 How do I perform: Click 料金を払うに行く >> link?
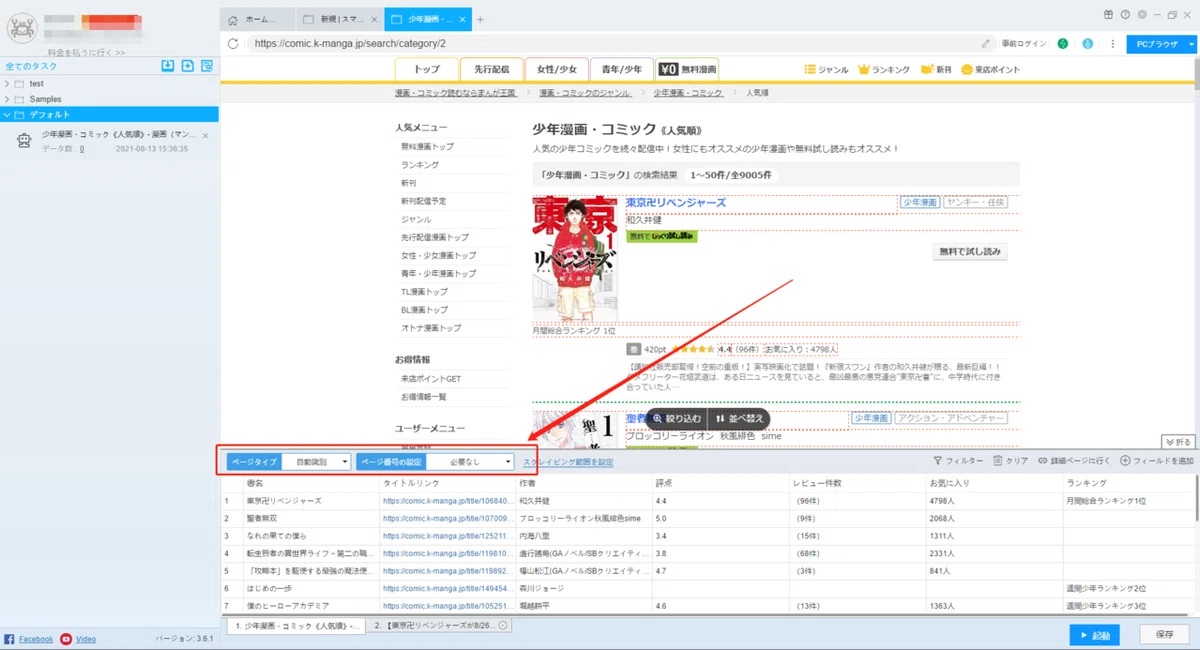click(86, 52)
